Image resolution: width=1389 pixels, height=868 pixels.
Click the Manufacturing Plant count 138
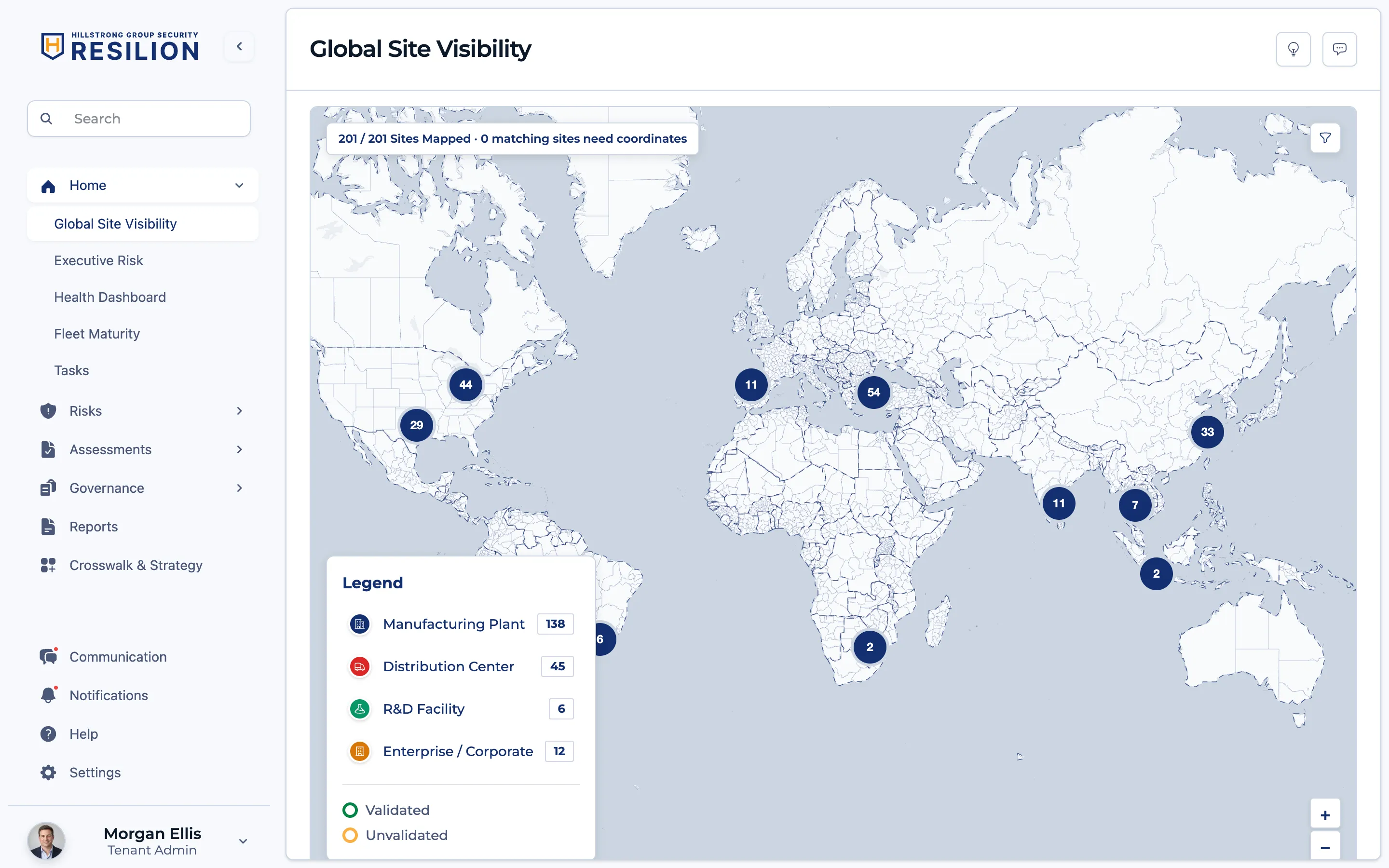pos(555,624)
